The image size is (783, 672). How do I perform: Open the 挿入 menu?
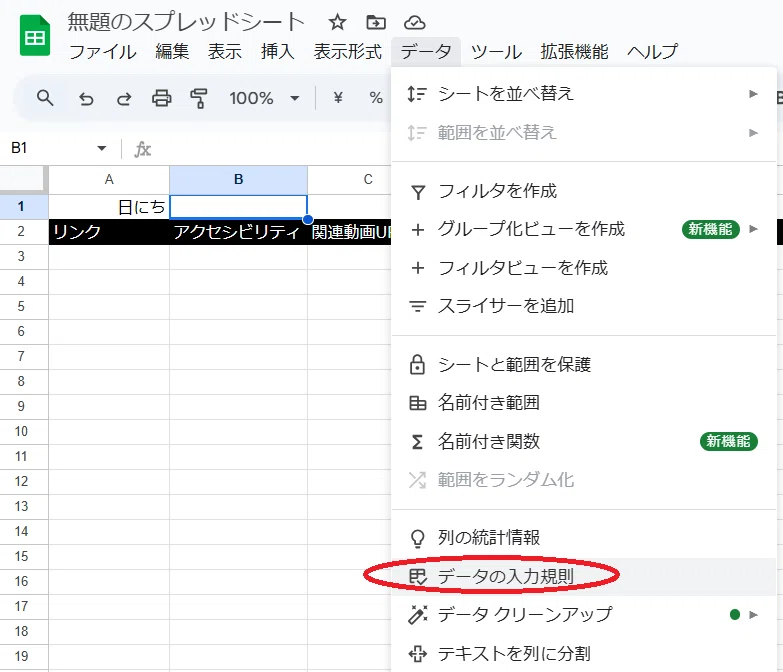click(x=278, y=51)
